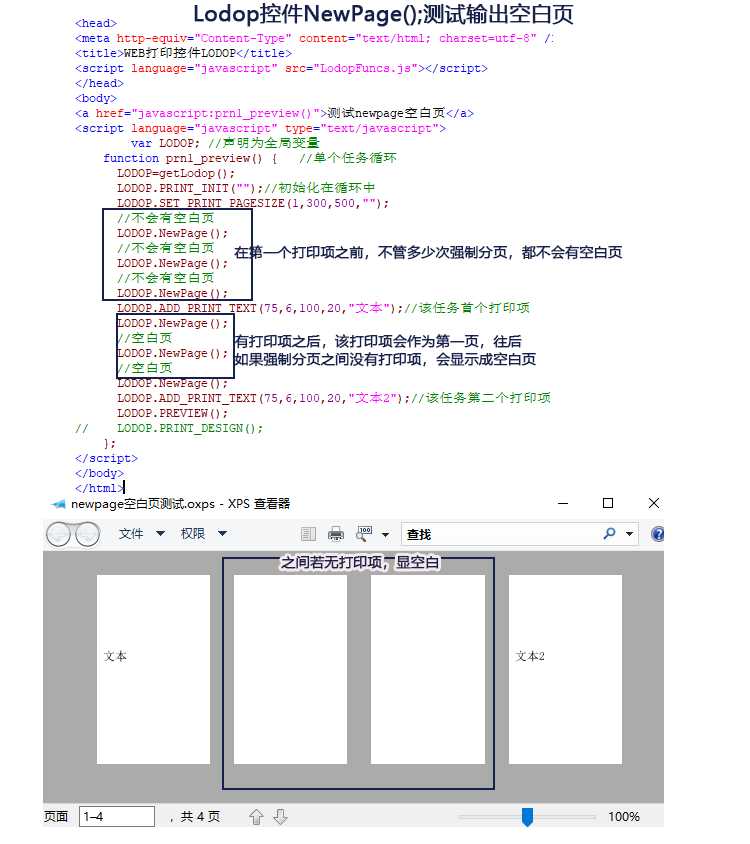Image resolution: width=750 pixels, height=844 pixels.
Task: Click the XPS document icon in title bar
Action: (x=58, y=504)
